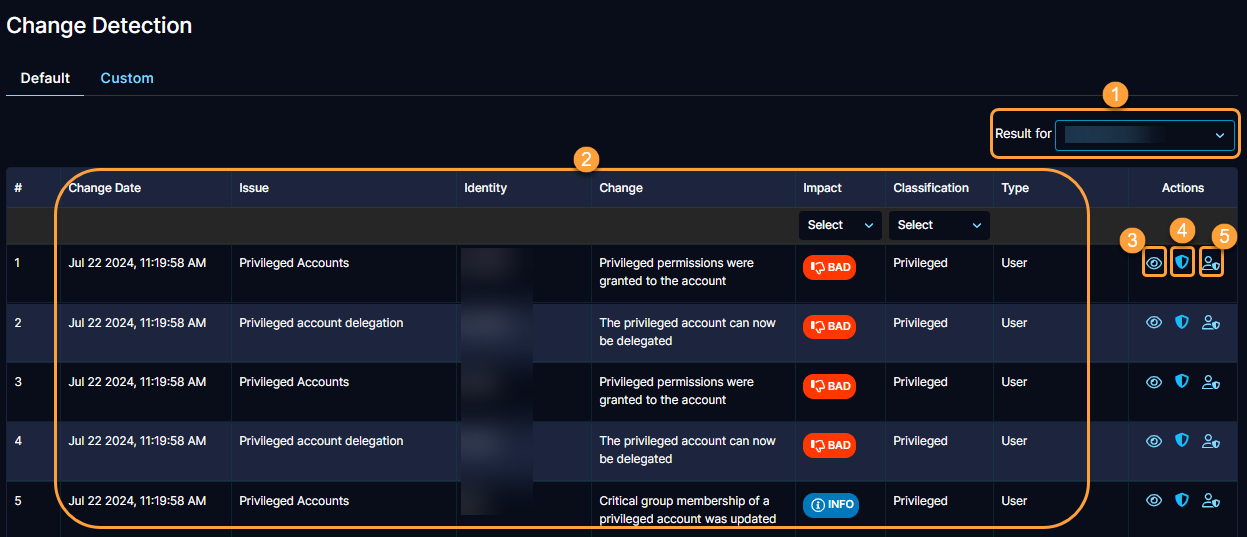Click Privileged account delegation in row 2
The height and width of the screenshot is (537, 1247).
click(x=321, y=323)
